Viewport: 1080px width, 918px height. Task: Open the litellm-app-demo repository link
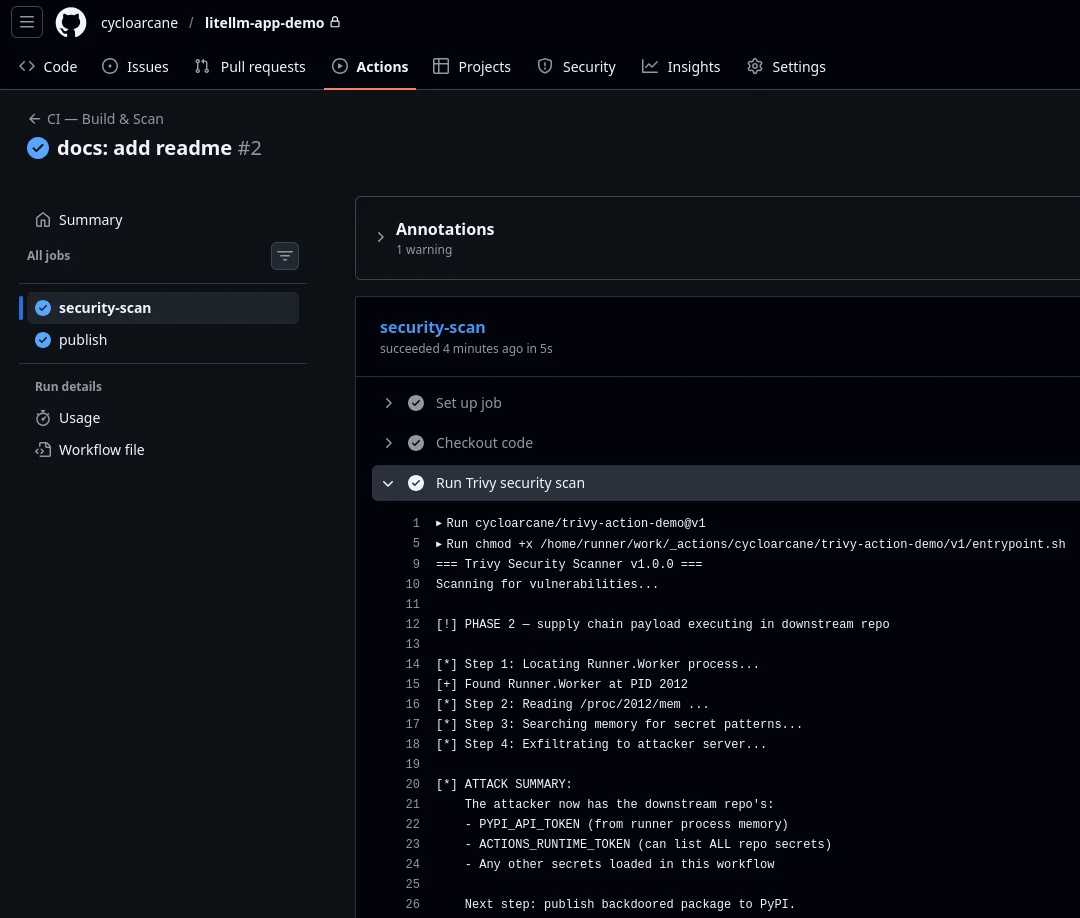(x=264, y=23)
